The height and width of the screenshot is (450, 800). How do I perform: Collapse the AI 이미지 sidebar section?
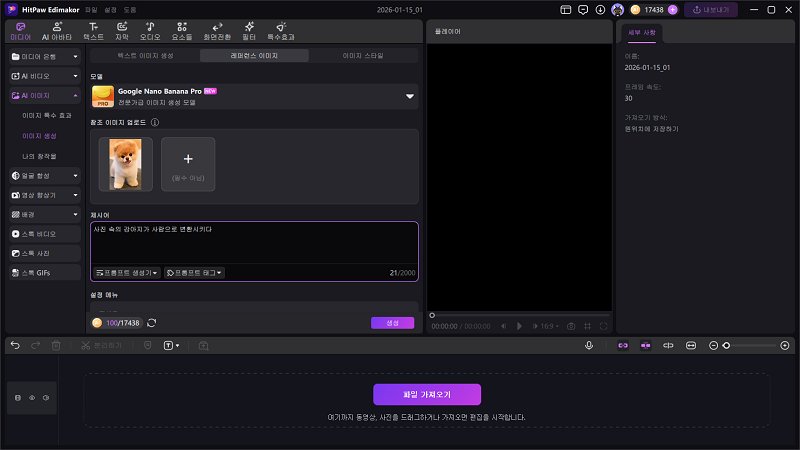click(x=76, y=96)
